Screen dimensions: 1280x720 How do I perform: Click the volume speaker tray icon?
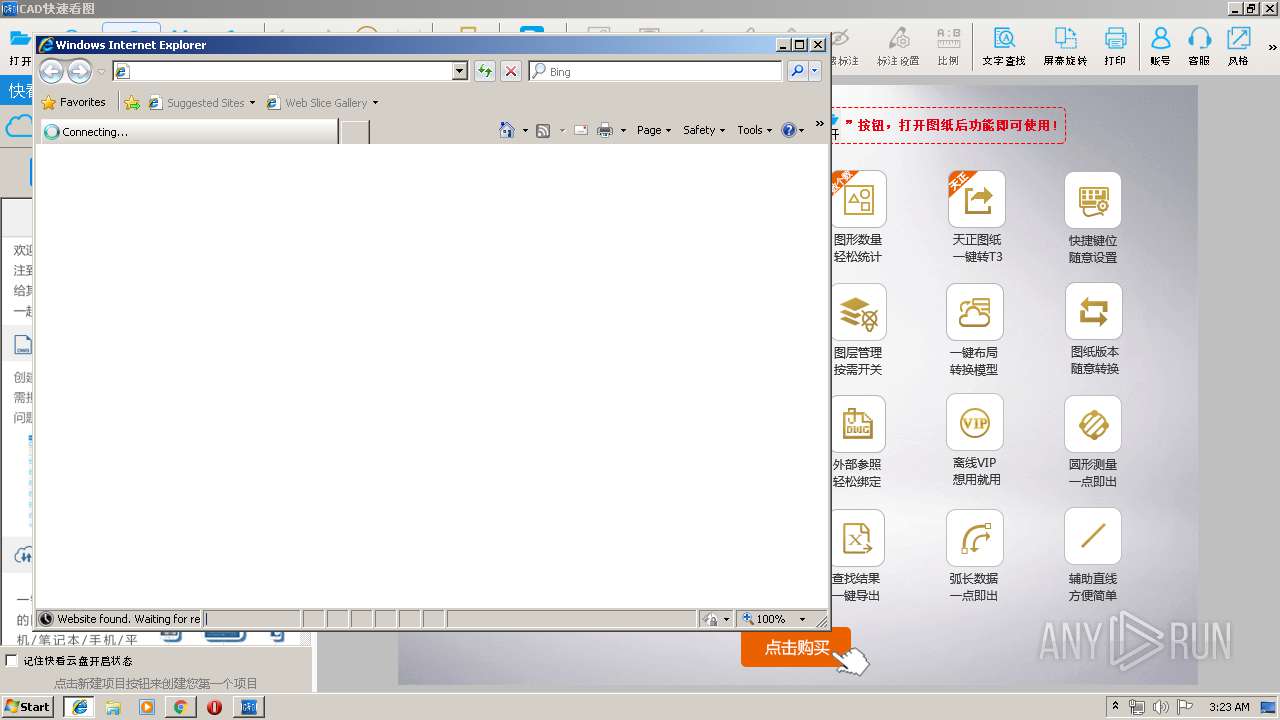coord(1161,707)
